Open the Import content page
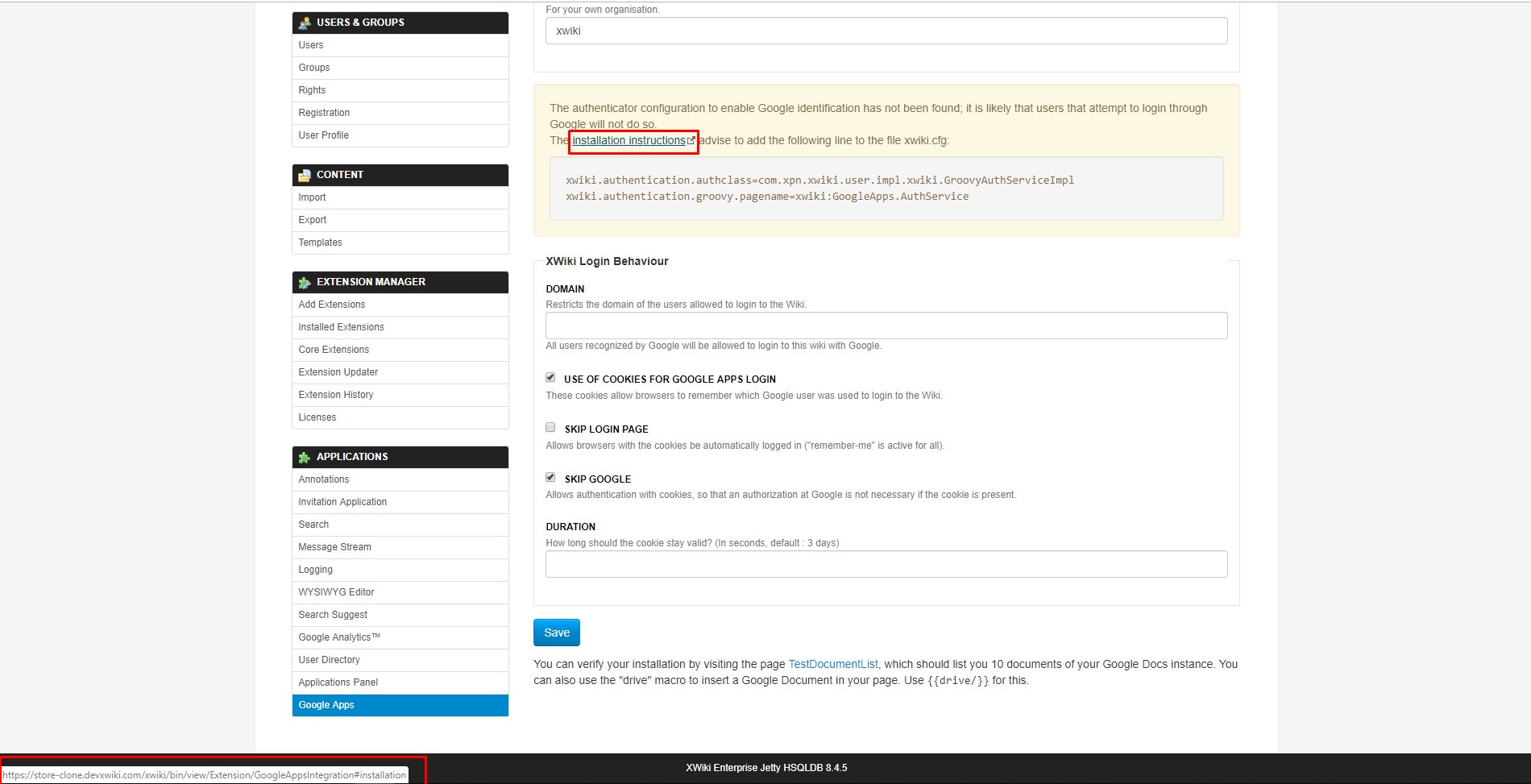This screenshot has height=784, width=1531. [400, 197]
